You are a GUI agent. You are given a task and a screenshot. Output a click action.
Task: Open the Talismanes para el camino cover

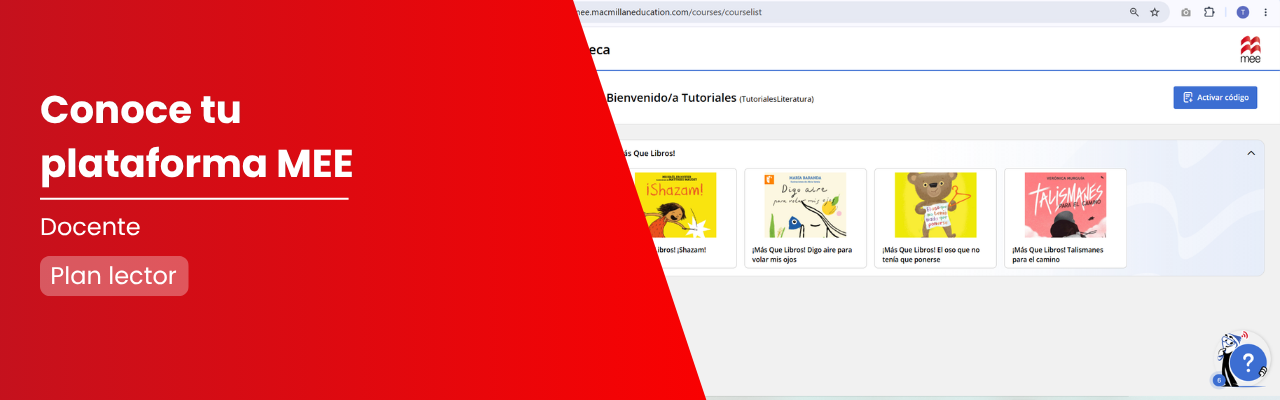coord(1065,205)
